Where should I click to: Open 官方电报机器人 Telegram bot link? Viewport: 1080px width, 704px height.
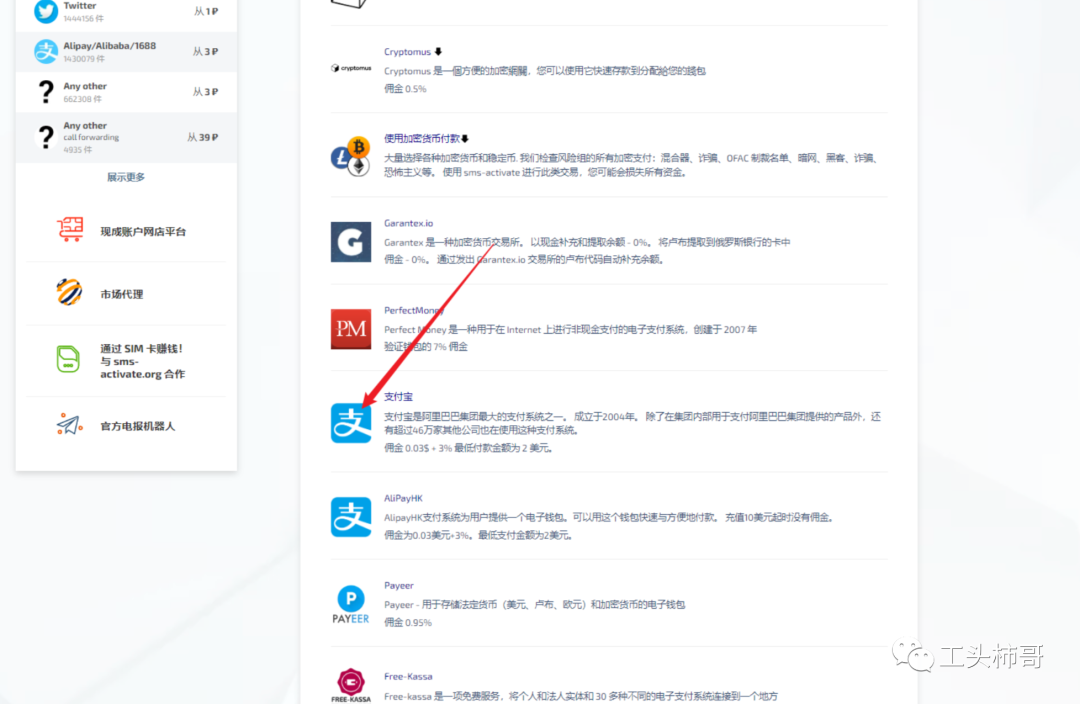click(137, 426)
